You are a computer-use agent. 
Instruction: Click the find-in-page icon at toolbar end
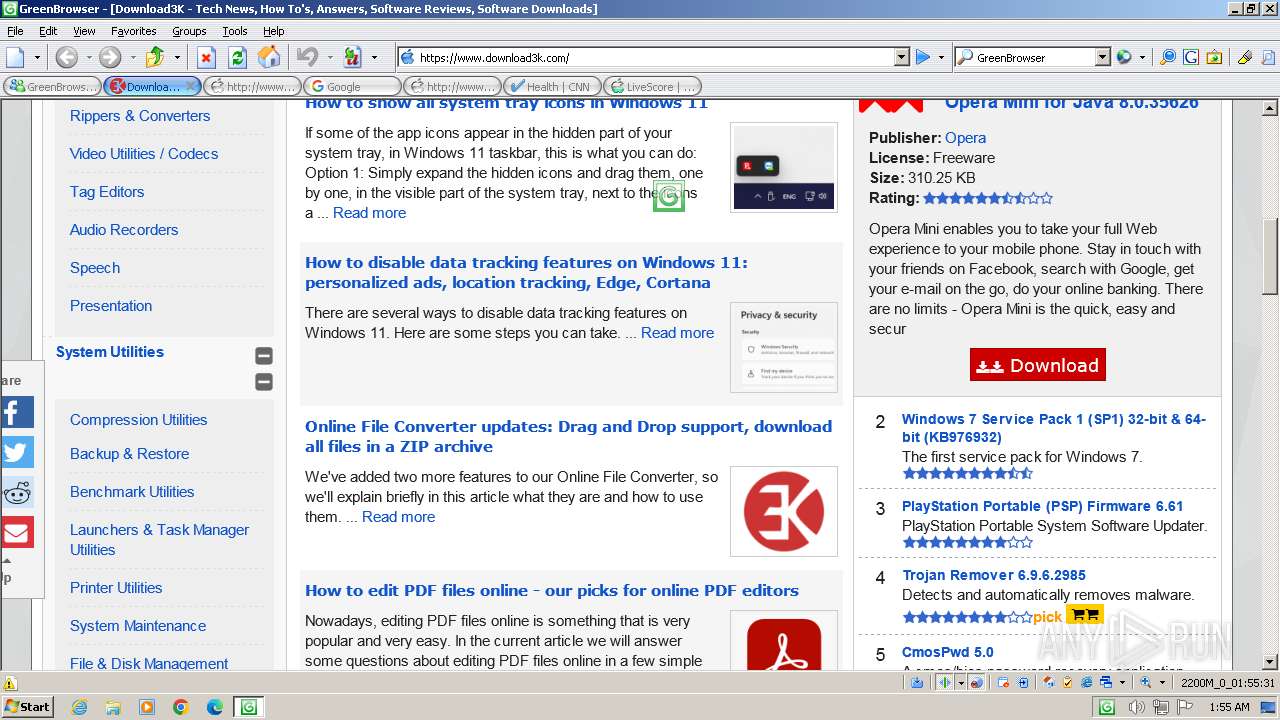(1267, 57)
